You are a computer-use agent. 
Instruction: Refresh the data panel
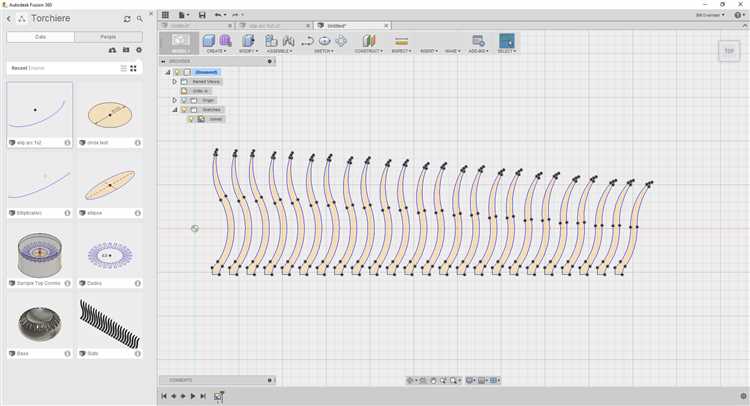pyautogui.click(x=127, y=19)
